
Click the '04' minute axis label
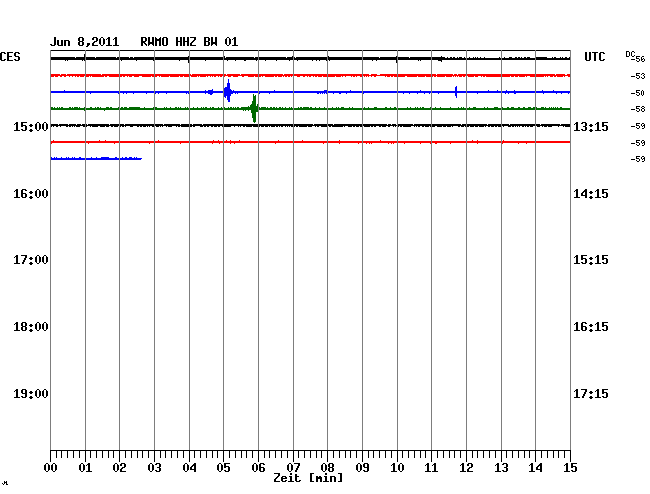(x=189, y=468)
